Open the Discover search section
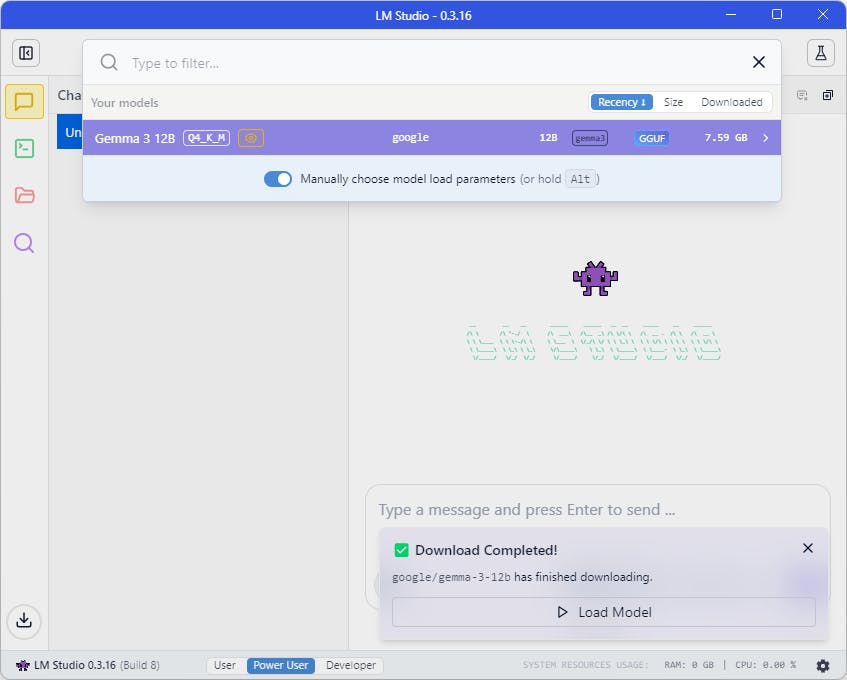 pos(24,243)
